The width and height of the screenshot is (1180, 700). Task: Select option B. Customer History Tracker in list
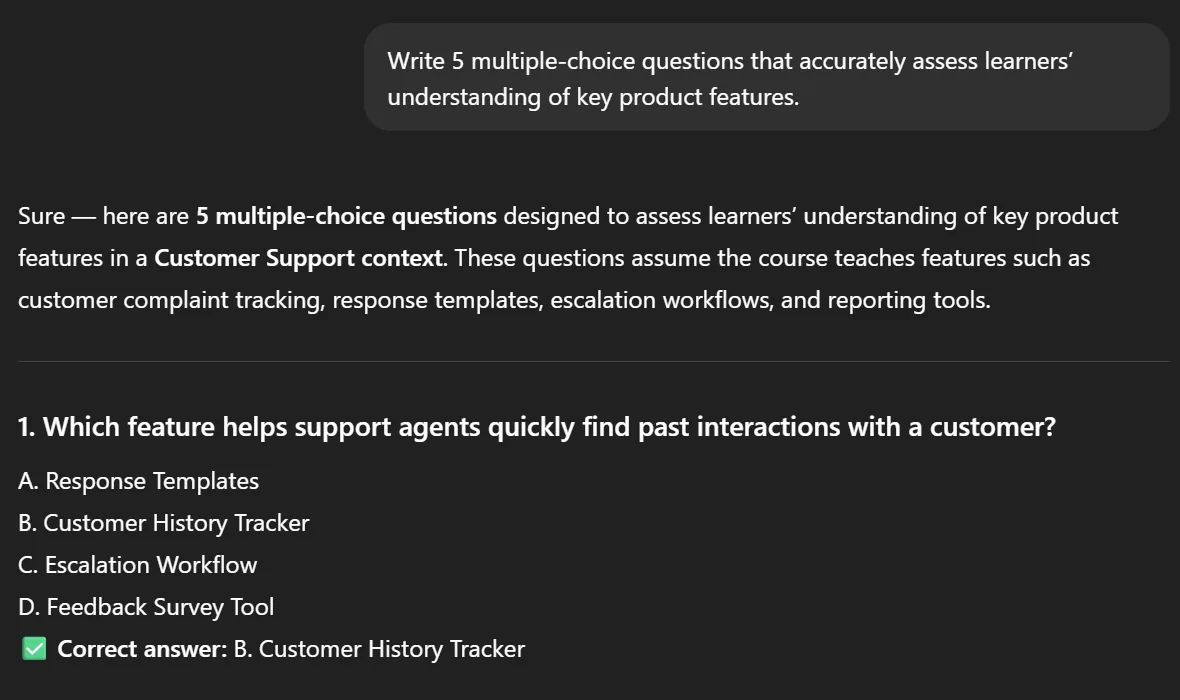(163, 523)
